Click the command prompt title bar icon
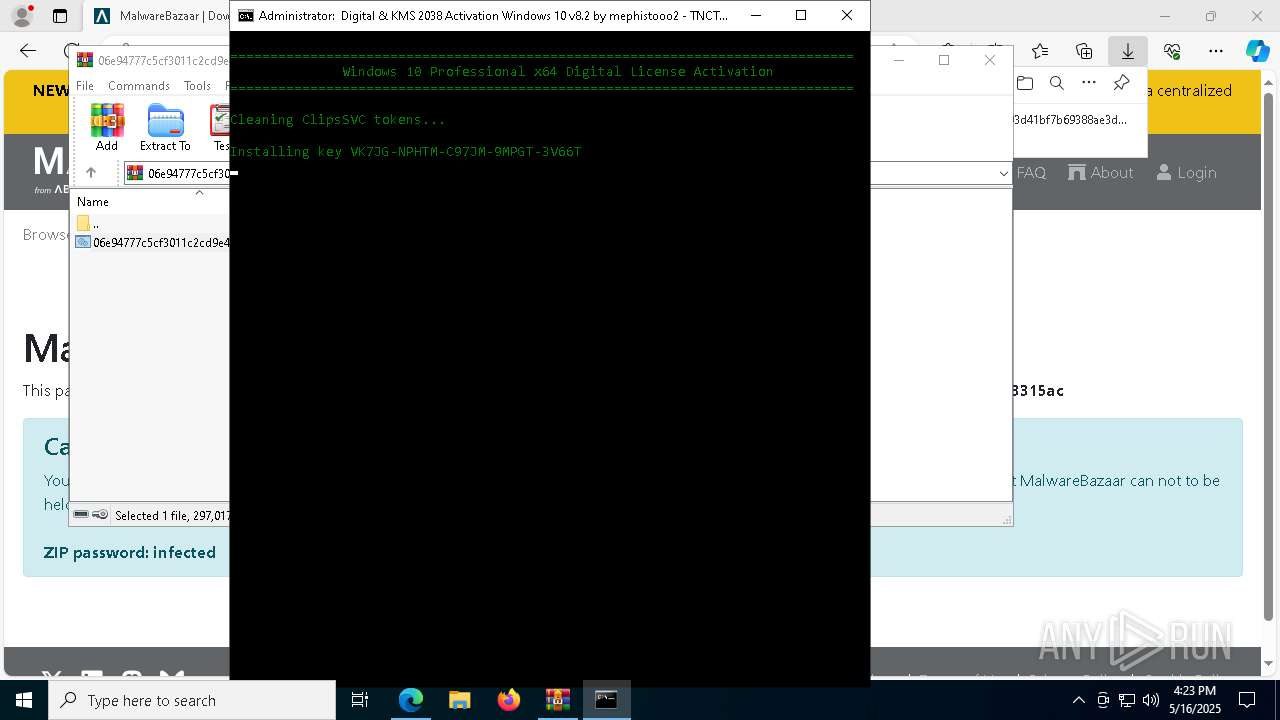 [x=245, y=16]
